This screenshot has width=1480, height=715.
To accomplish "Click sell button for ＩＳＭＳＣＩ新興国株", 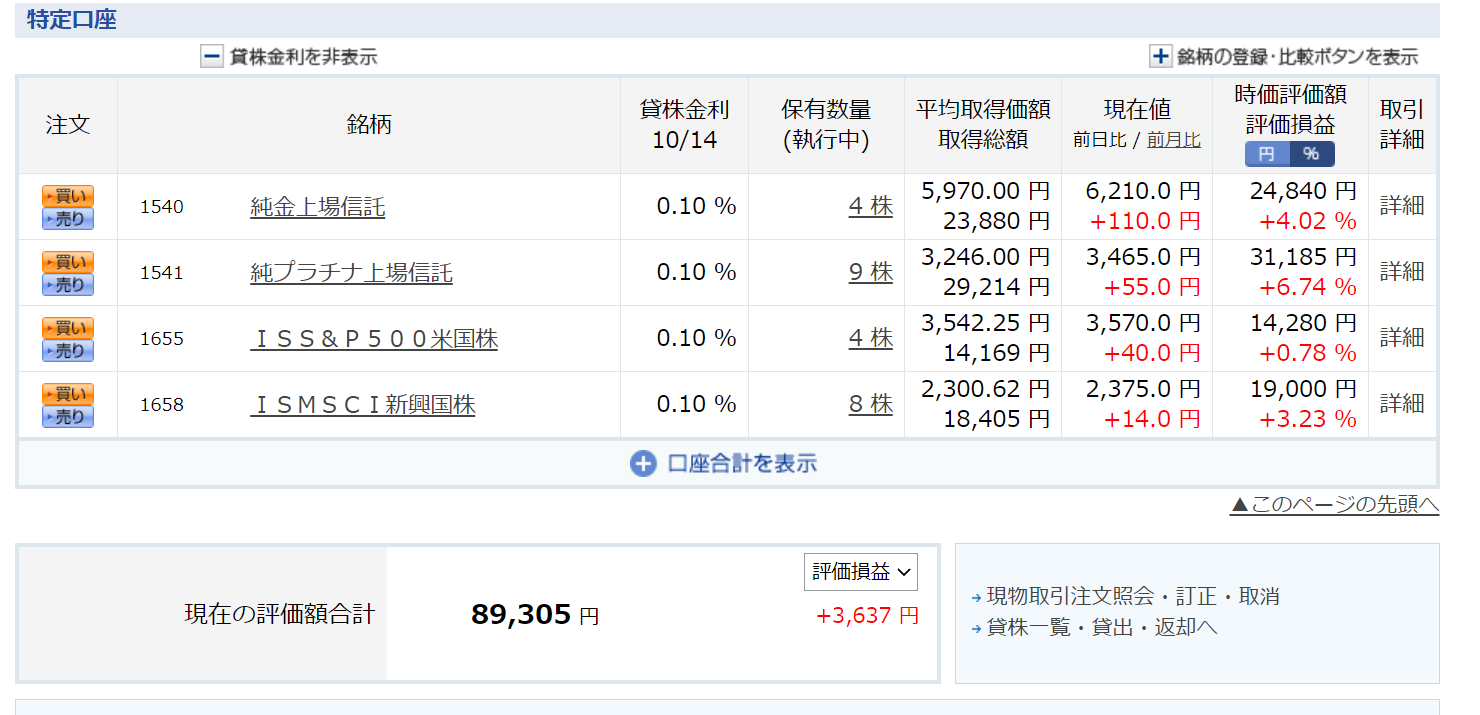I will 68,417.
